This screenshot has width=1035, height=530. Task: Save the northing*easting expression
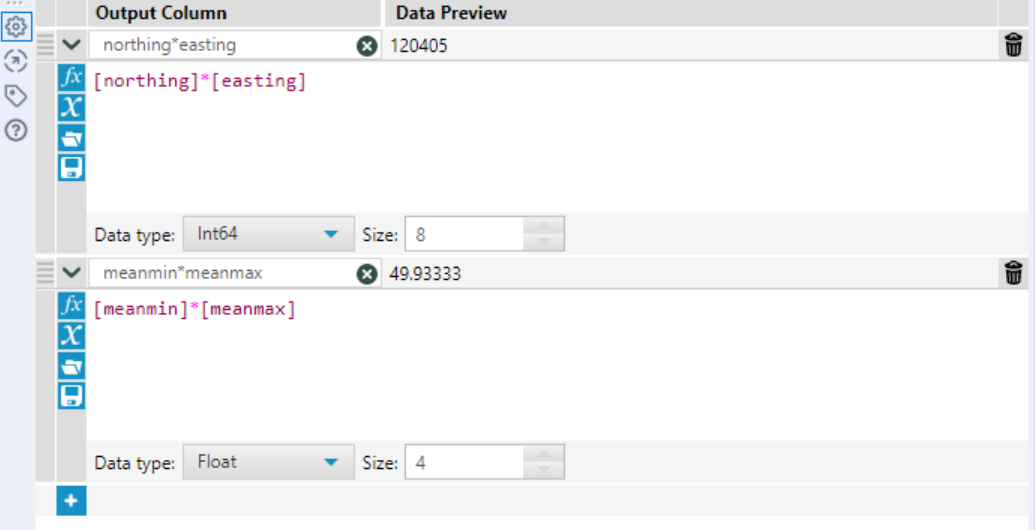71,167
